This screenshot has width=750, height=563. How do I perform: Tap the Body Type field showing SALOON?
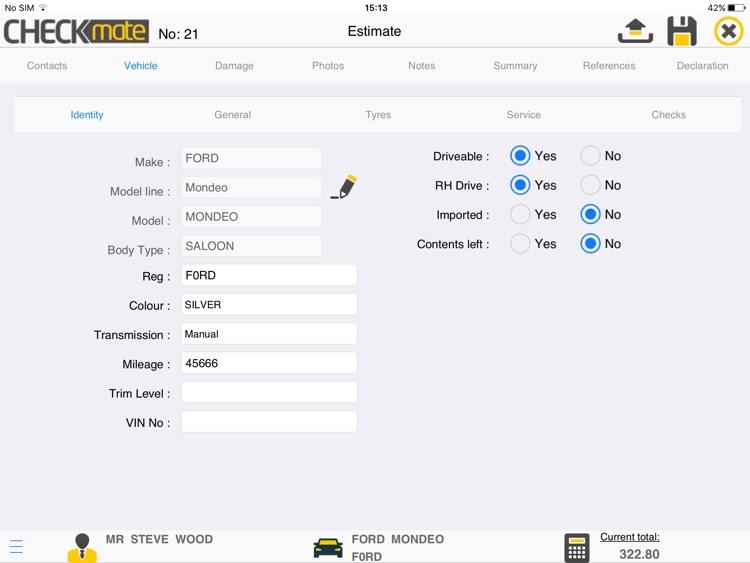[x=252, y=245]
